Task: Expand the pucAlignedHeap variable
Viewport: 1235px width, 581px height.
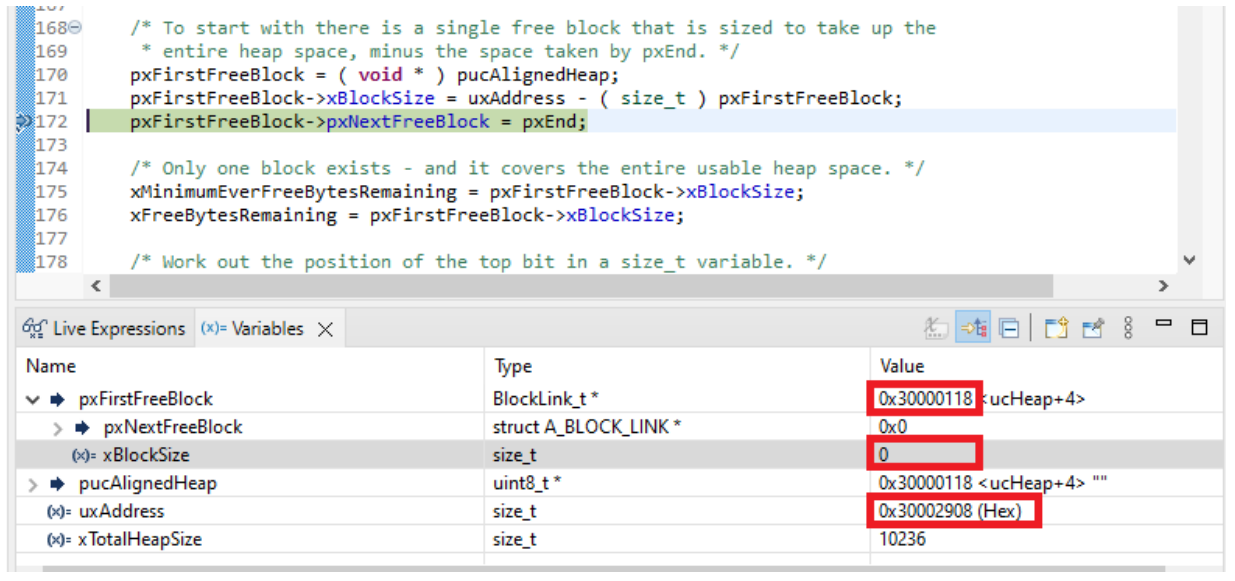Action: coord(34,484)
